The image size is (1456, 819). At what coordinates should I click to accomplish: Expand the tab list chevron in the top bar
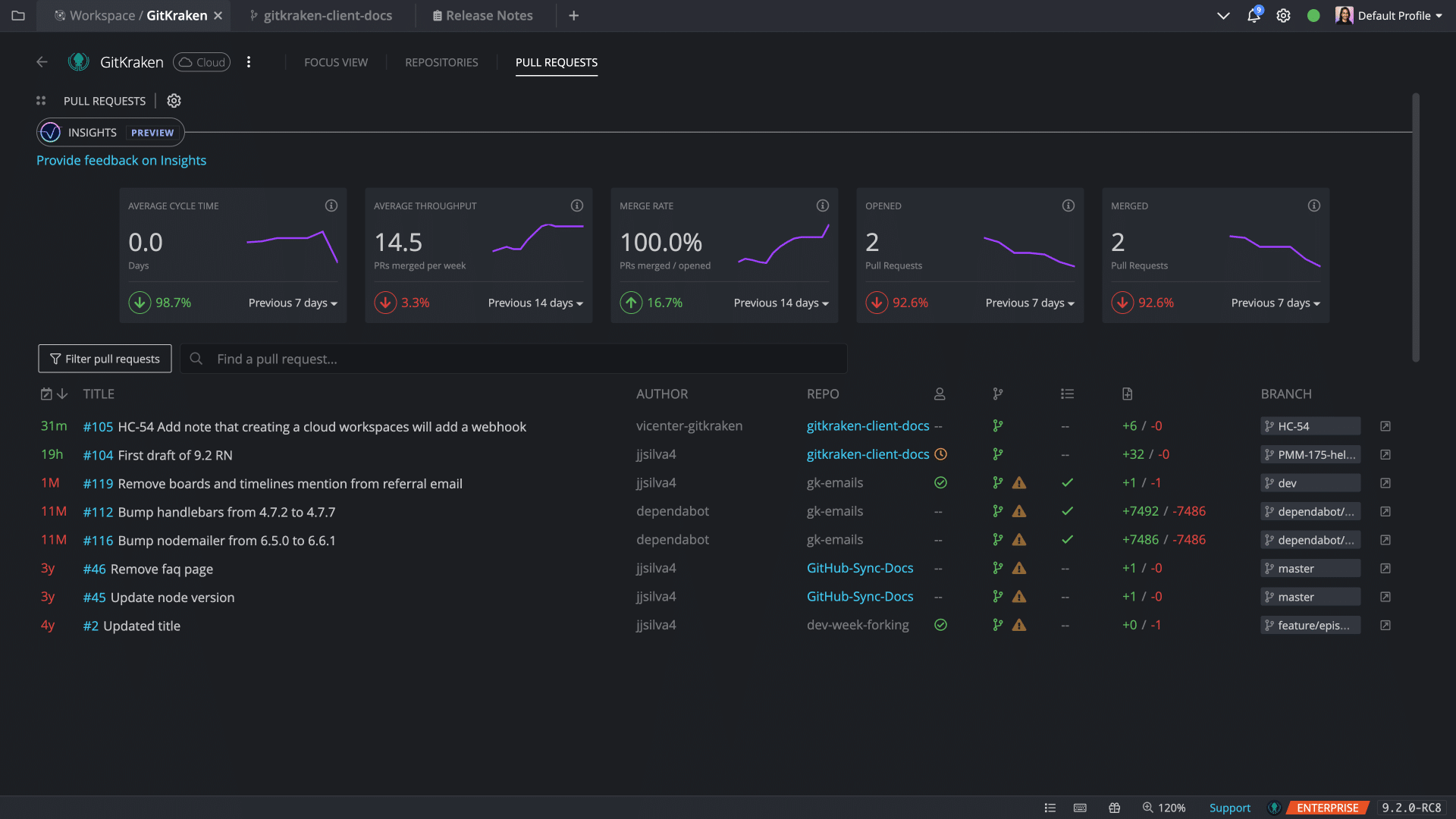click(x=1223, y=15)
